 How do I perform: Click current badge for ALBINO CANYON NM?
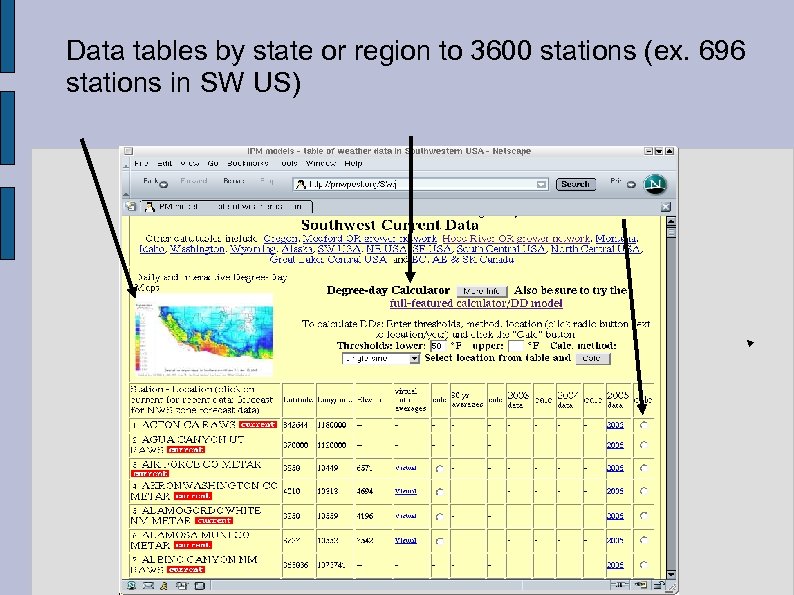tap(186, 570)
